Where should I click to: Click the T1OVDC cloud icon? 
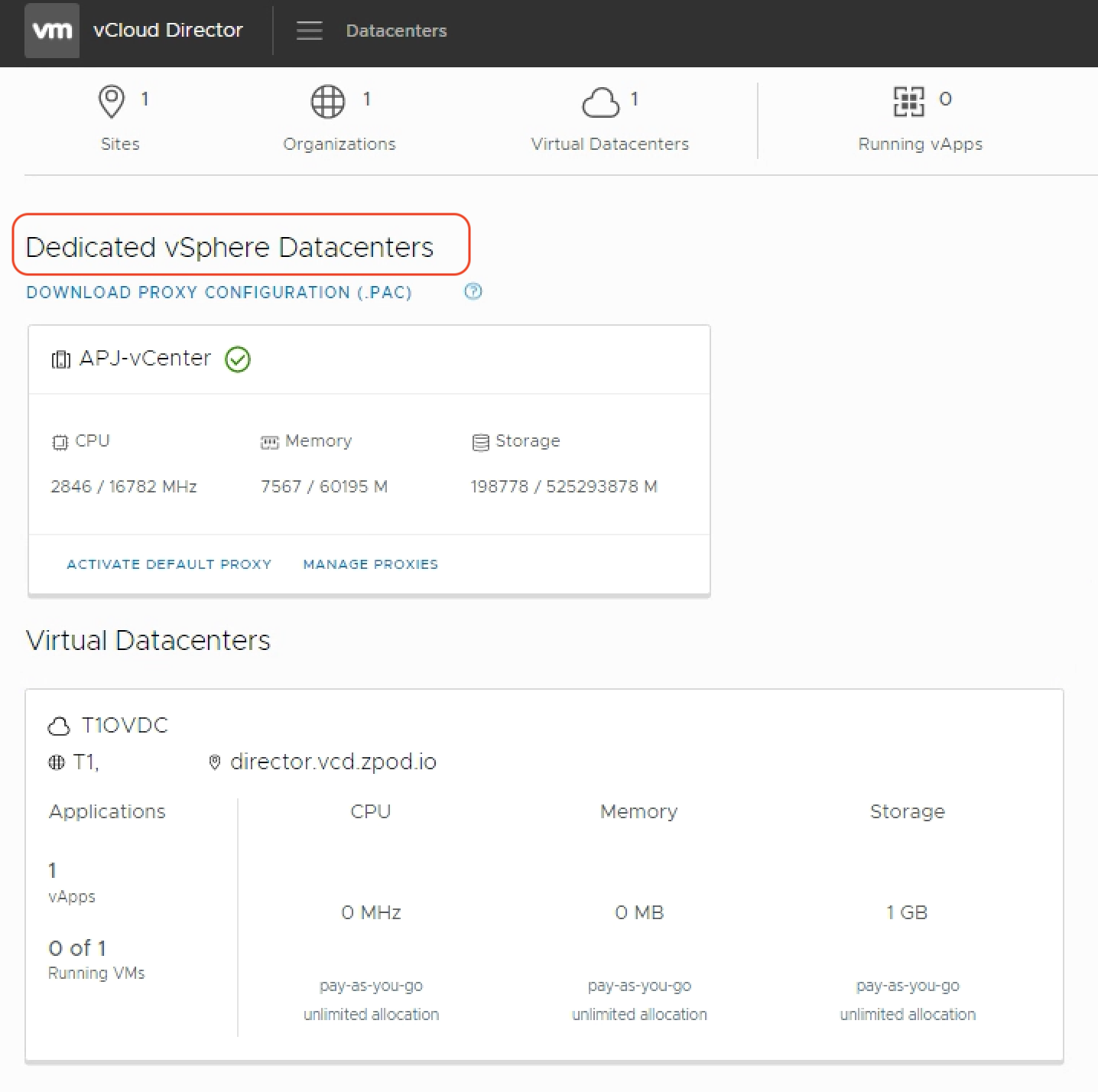pyautogui.click(x=59, y=726)
